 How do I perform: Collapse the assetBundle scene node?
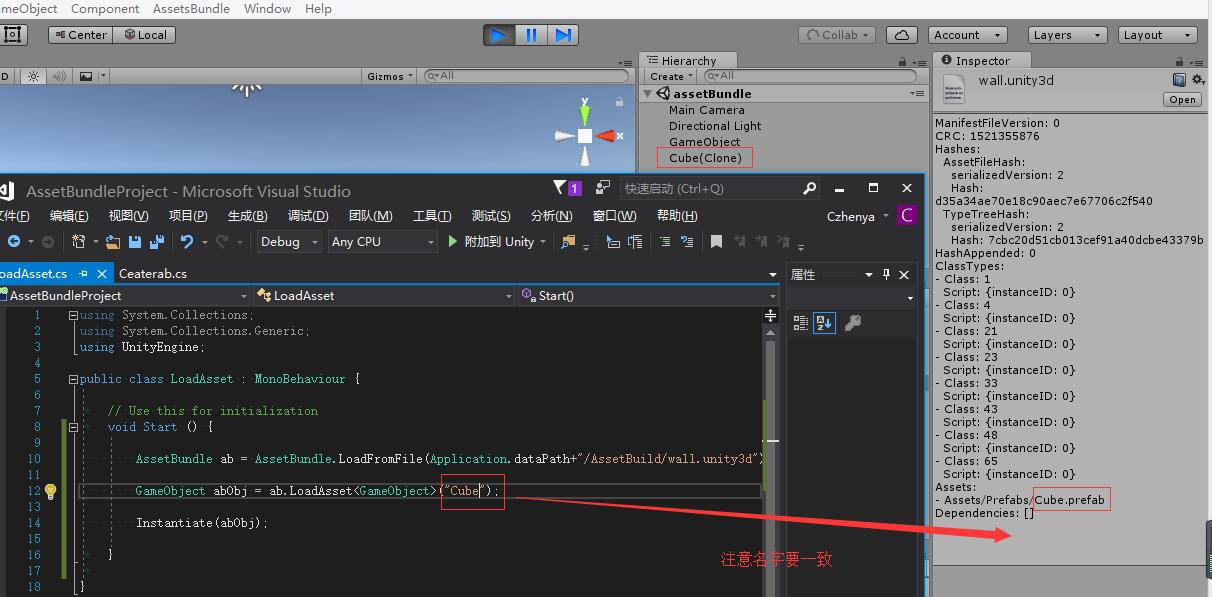point(648,94)
